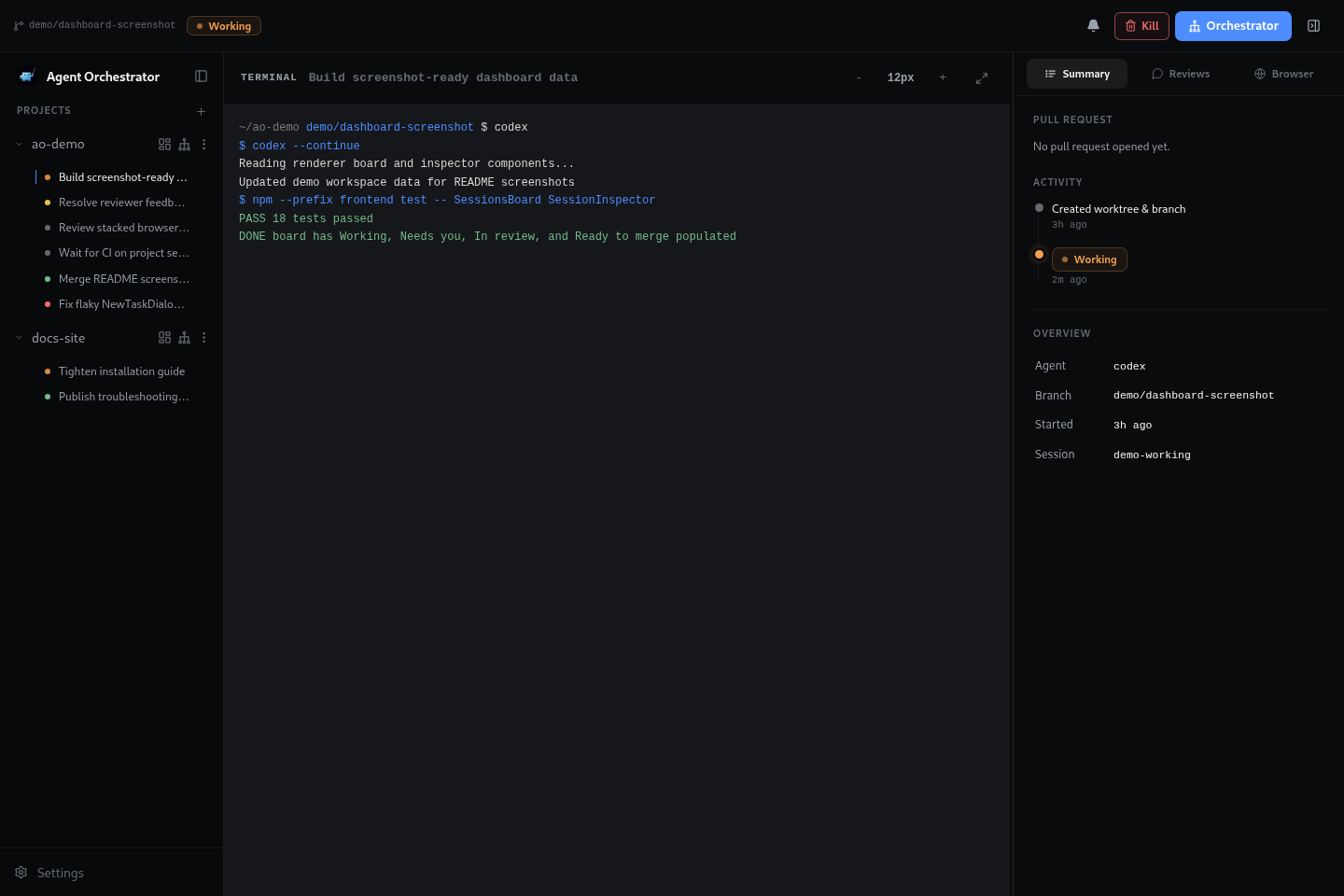Collapse the docs-site project
Viewport: 1344px width, 896px height.
tap(19, 338)
